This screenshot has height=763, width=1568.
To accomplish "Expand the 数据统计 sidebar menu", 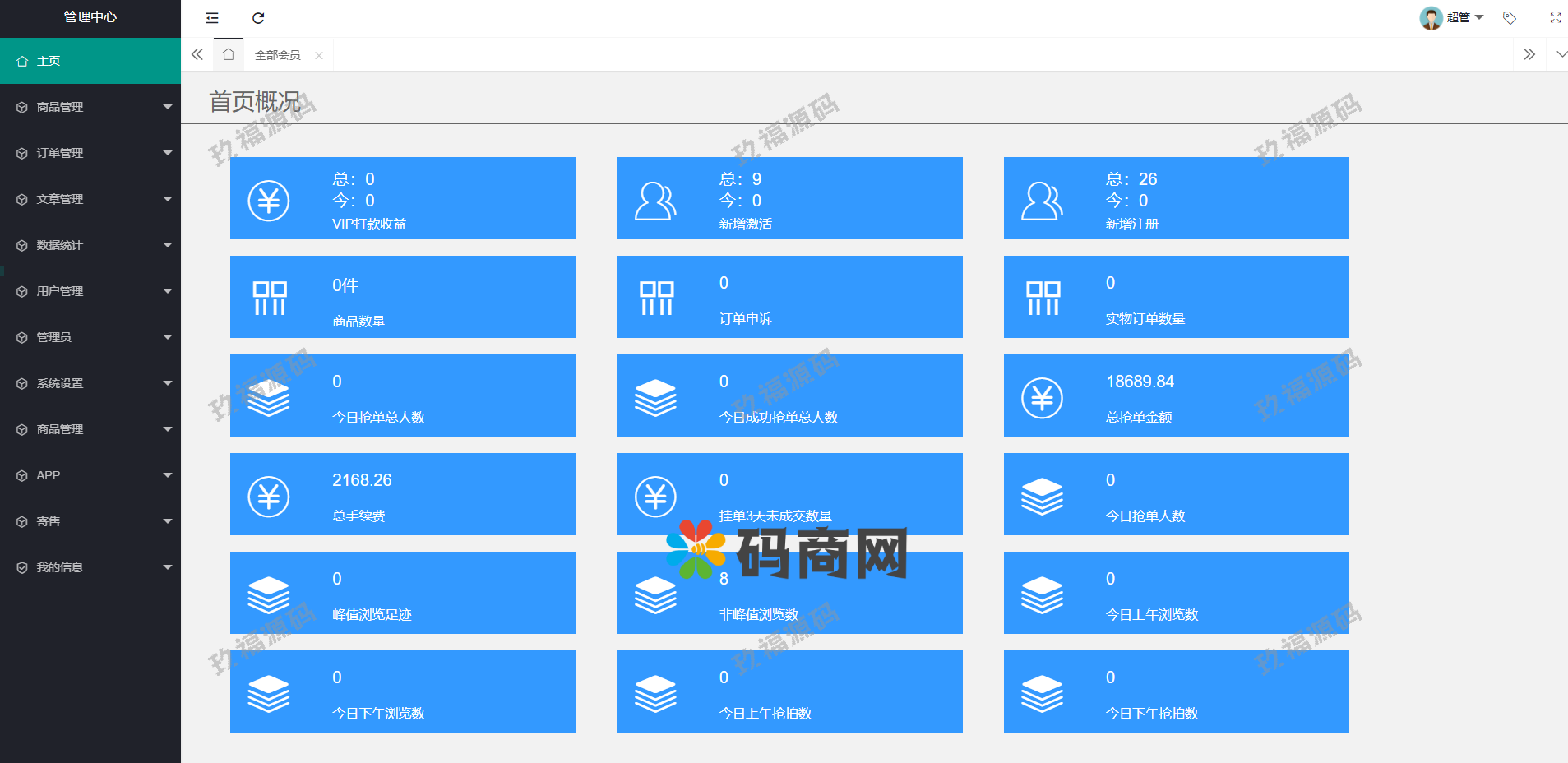I will 90,245.
